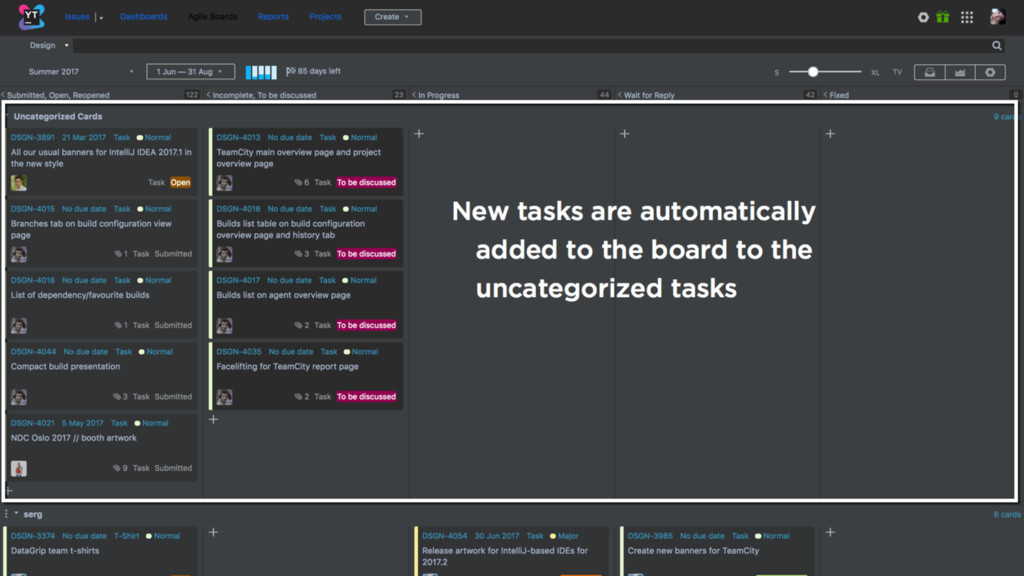Click 'Submitted' state on DSGN-4018 card
This screenshot has width=1024, height=576.
[x=173, y=325]
